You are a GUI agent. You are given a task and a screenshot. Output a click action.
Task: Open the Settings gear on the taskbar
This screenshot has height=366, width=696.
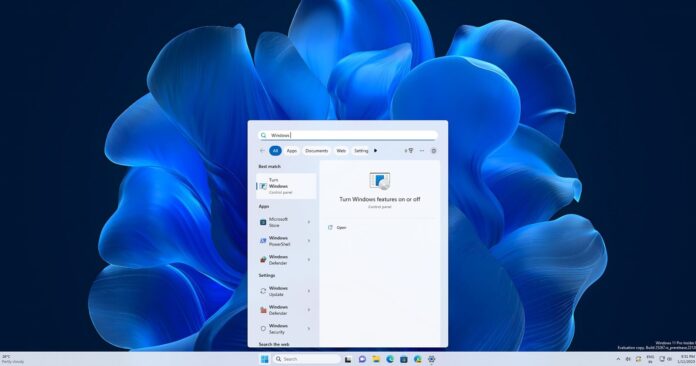431,359
